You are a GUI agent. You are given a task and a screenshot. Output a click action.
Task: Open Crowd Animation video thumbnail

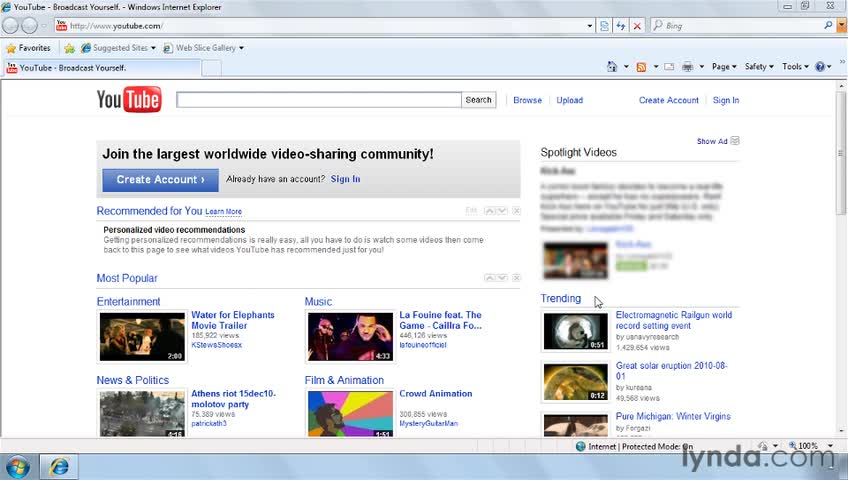pyautogui.click(x=350, y=414)
